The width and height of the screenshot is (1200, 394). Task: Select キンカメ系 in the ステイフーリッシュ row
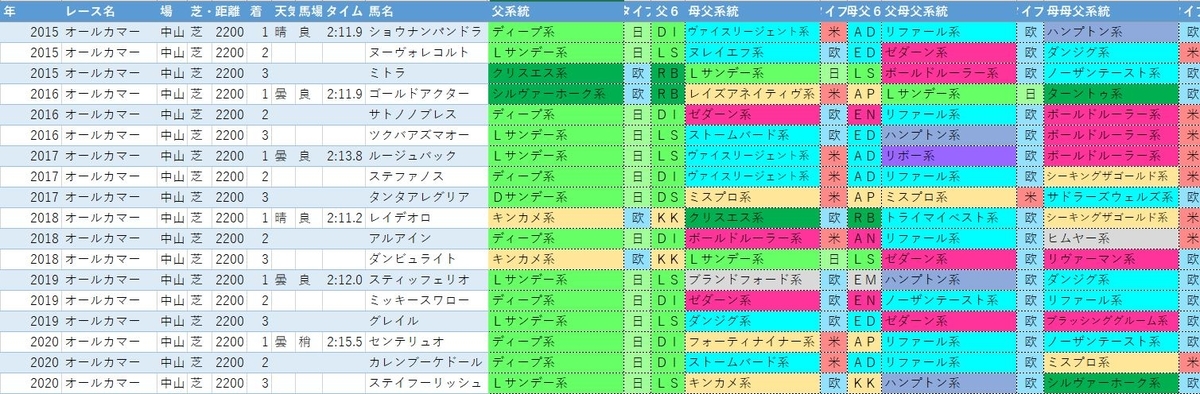(752, 383)
